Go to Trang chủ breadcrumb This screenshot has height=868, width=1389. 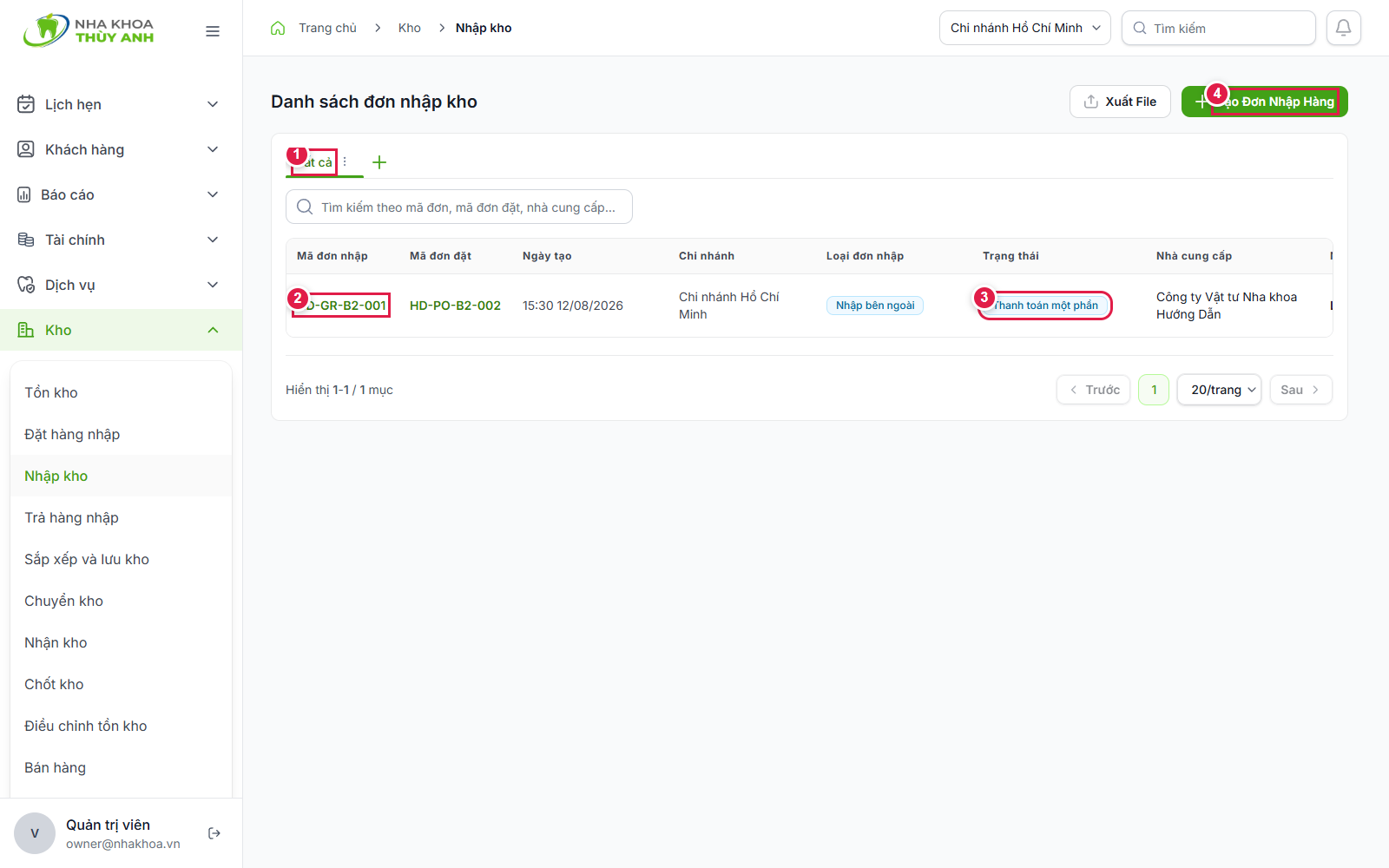[x=327, y=28]
